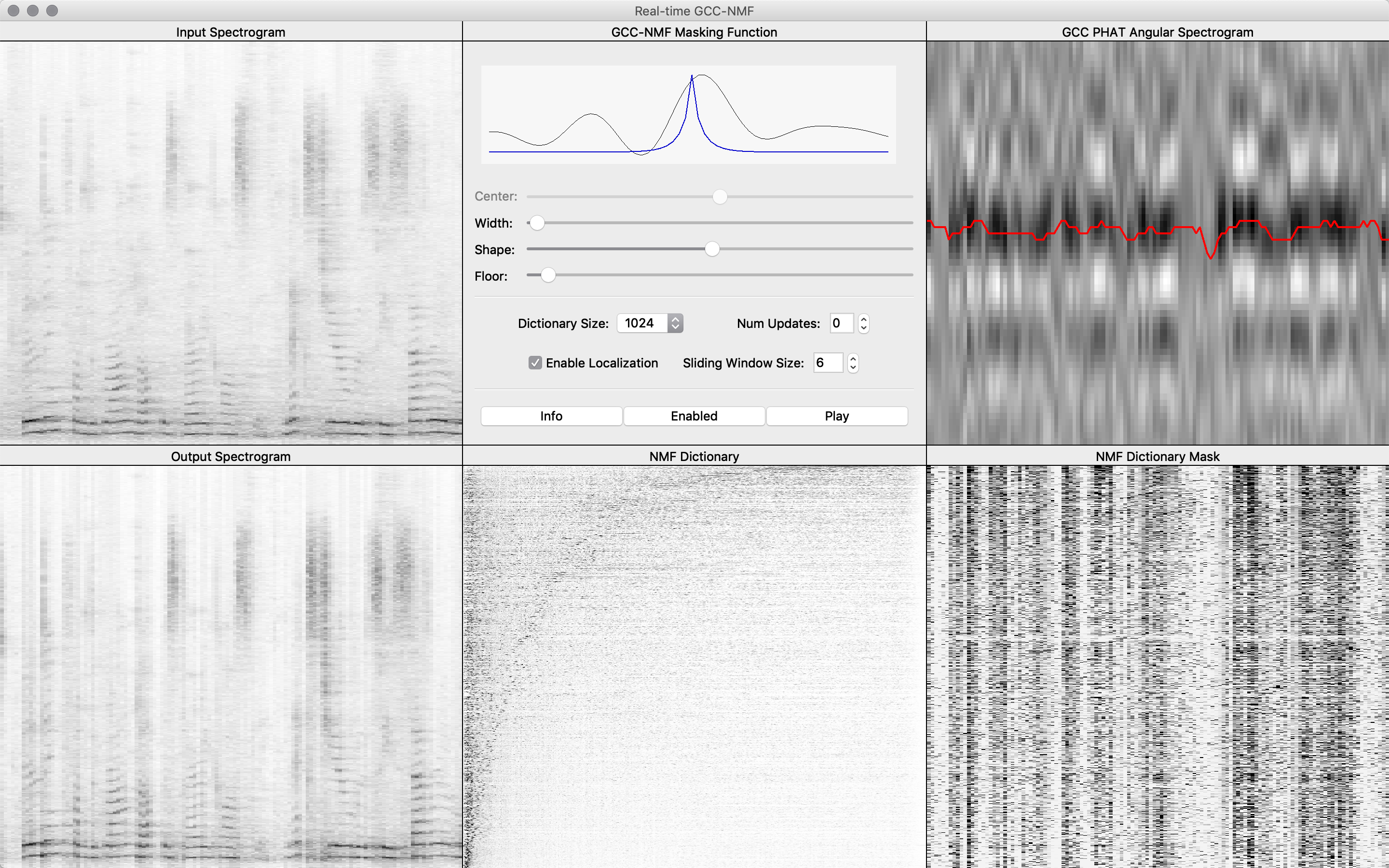Decrement the Num Updates stepper down arrow

[x=863, y=328]
